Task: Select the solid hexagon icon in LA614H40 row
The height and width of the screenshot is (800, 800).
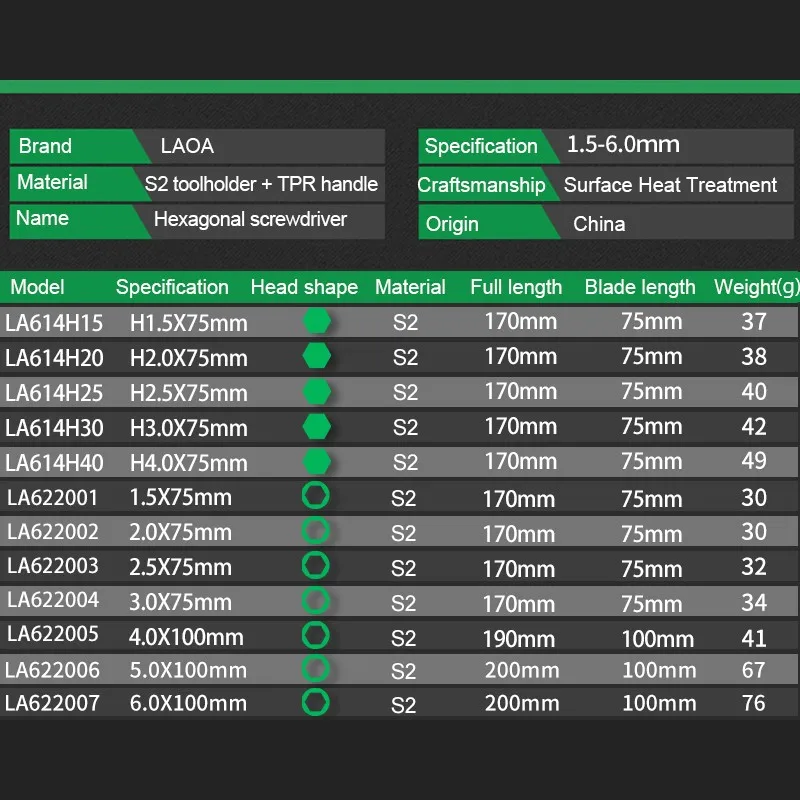Action: (x=316, y=461)
